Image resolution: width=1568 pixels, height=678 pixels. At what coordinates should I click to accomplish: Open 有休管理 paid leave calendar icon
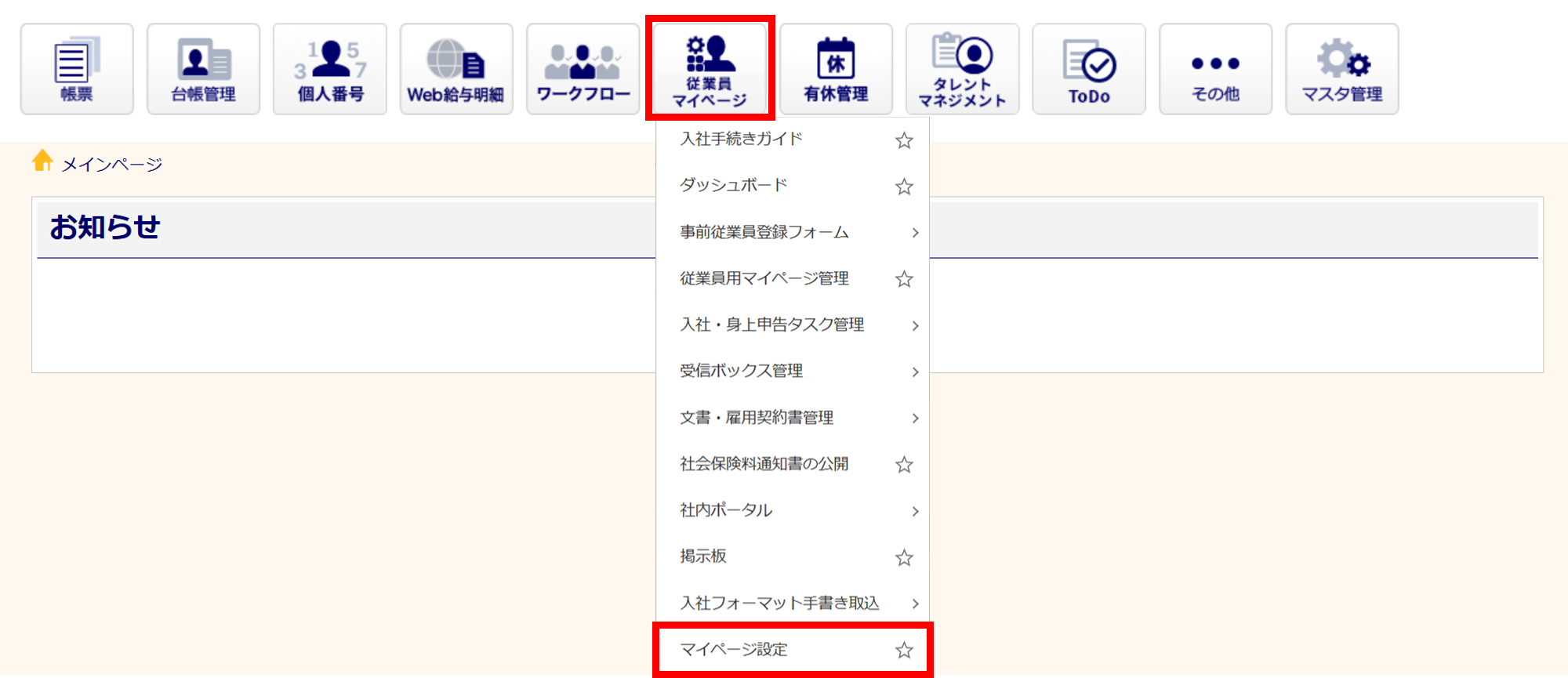pos(836,69)
